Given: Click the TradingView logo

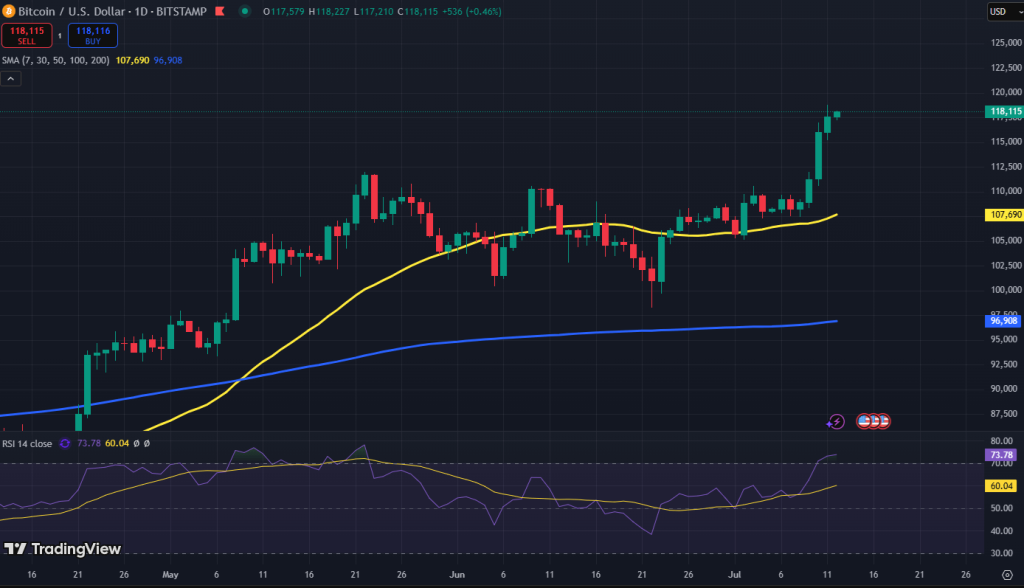Looking at the screenshot, I should click(x=63, y=549).
